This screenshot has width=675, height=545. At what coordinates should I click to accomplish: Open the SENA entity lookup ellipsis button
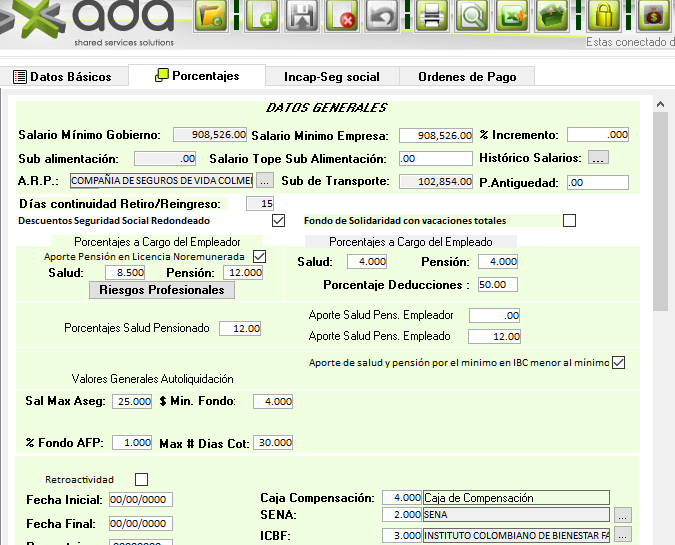[622, 515]
